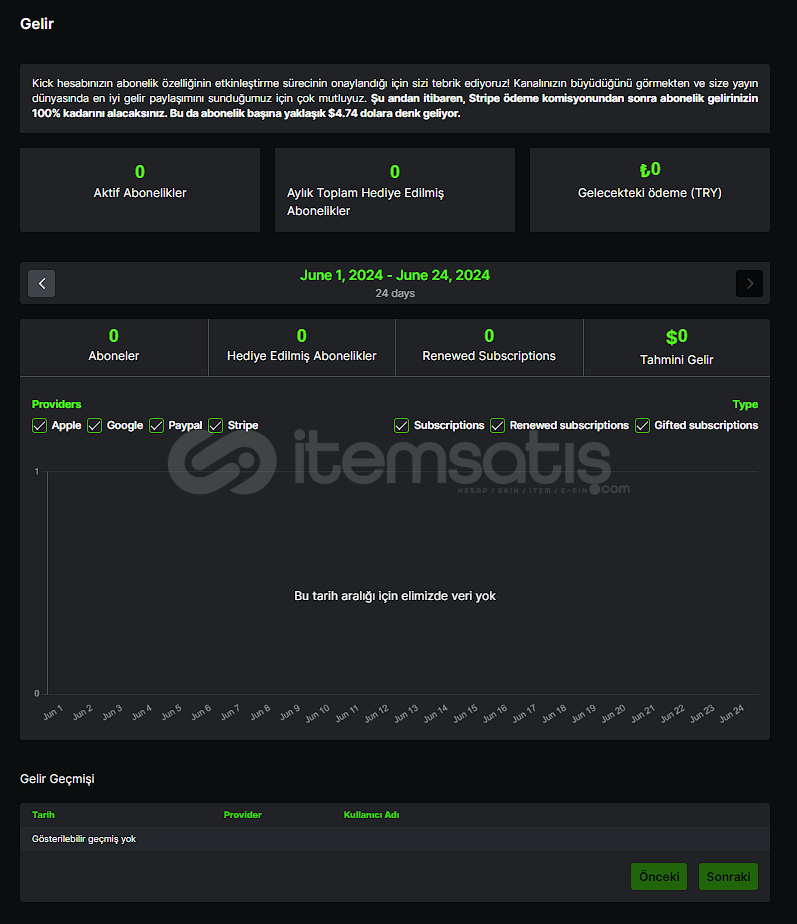
Task: Click the Kullanıcı Adı column header
Action: pyautogui.click(x=371, y=814)
